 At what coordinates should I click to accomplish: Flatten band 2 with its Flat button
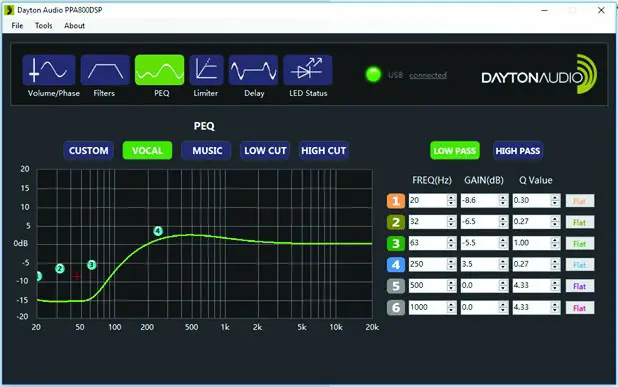tap(580, 222)
